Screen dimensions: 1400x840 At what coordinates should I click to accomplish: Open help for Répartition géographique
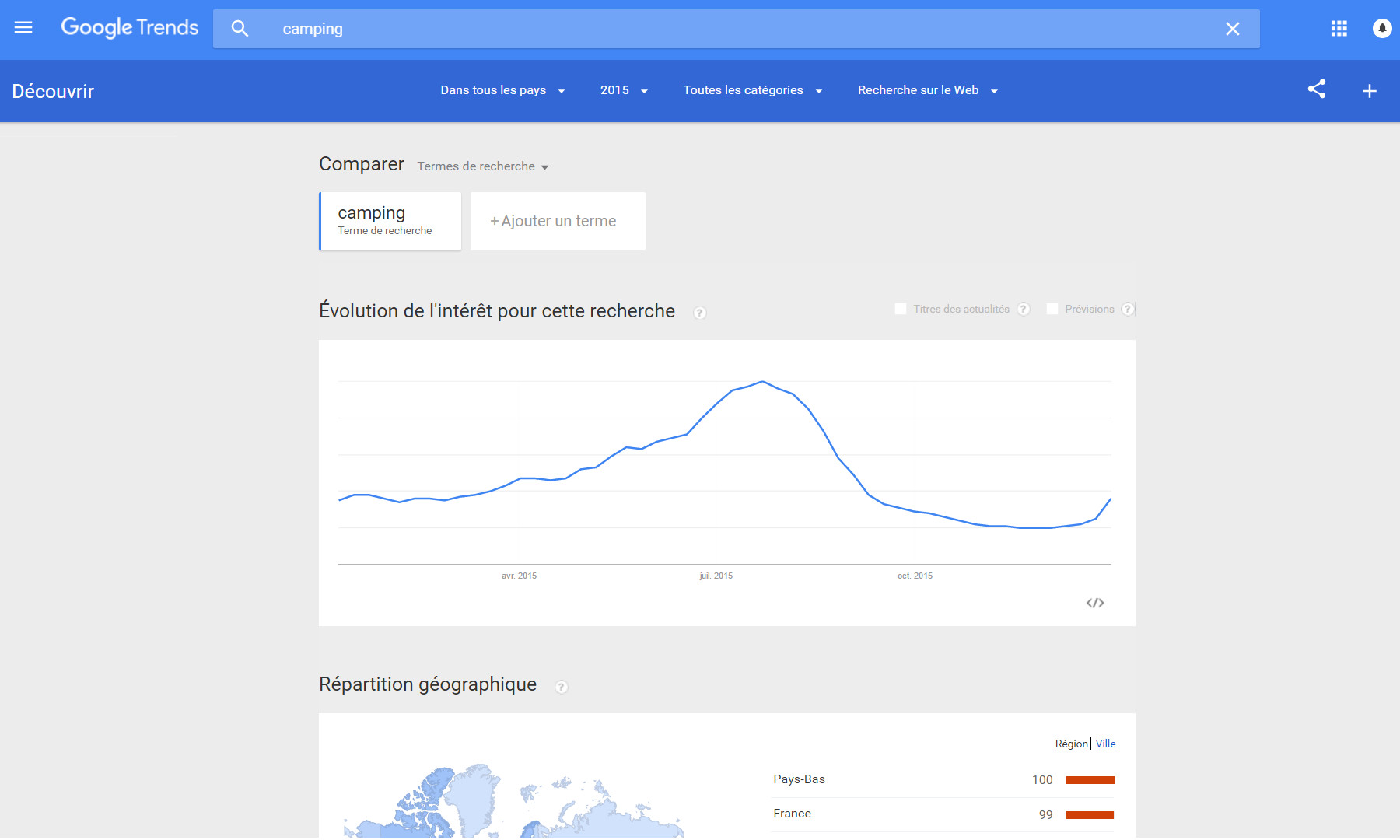pos(561,687)
